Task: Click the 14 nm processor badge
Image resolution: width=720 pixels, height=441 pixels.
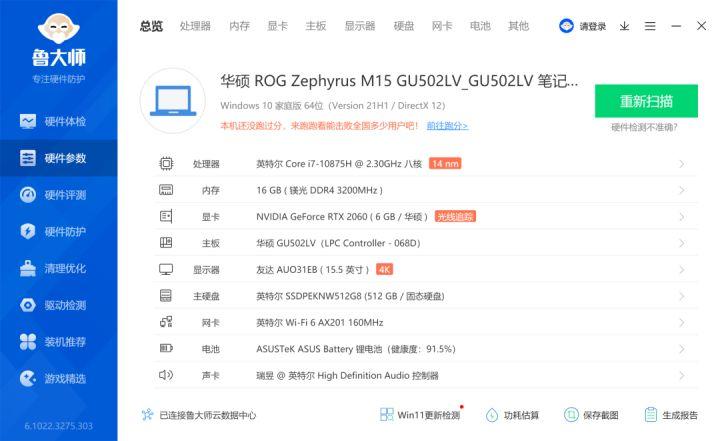Action: point(445,164)
